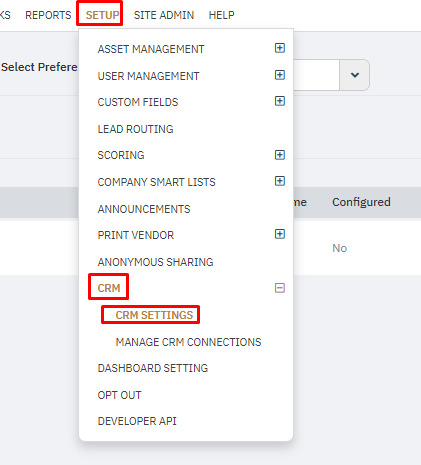Open Developer API page

coord(137,421)
